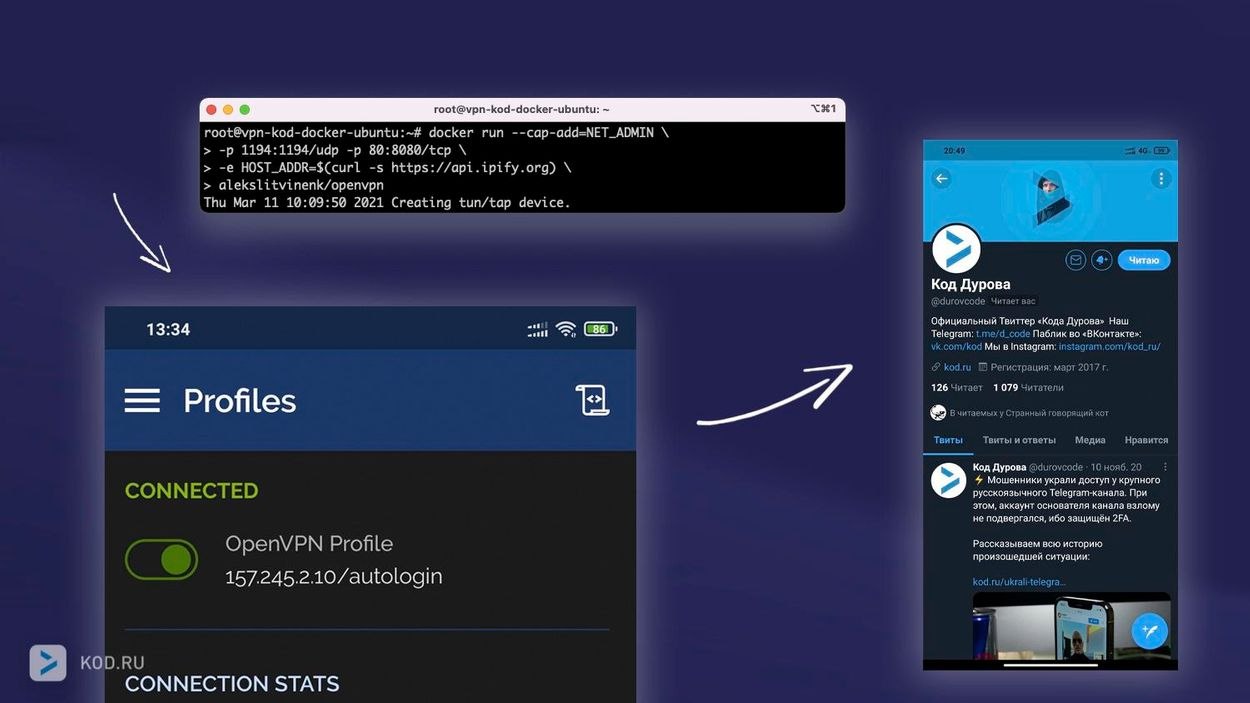This screenshot has height=703, width=1250.
Task: Tap the battery 86 indicator in status bar
Action: click(x=601, y=329)
